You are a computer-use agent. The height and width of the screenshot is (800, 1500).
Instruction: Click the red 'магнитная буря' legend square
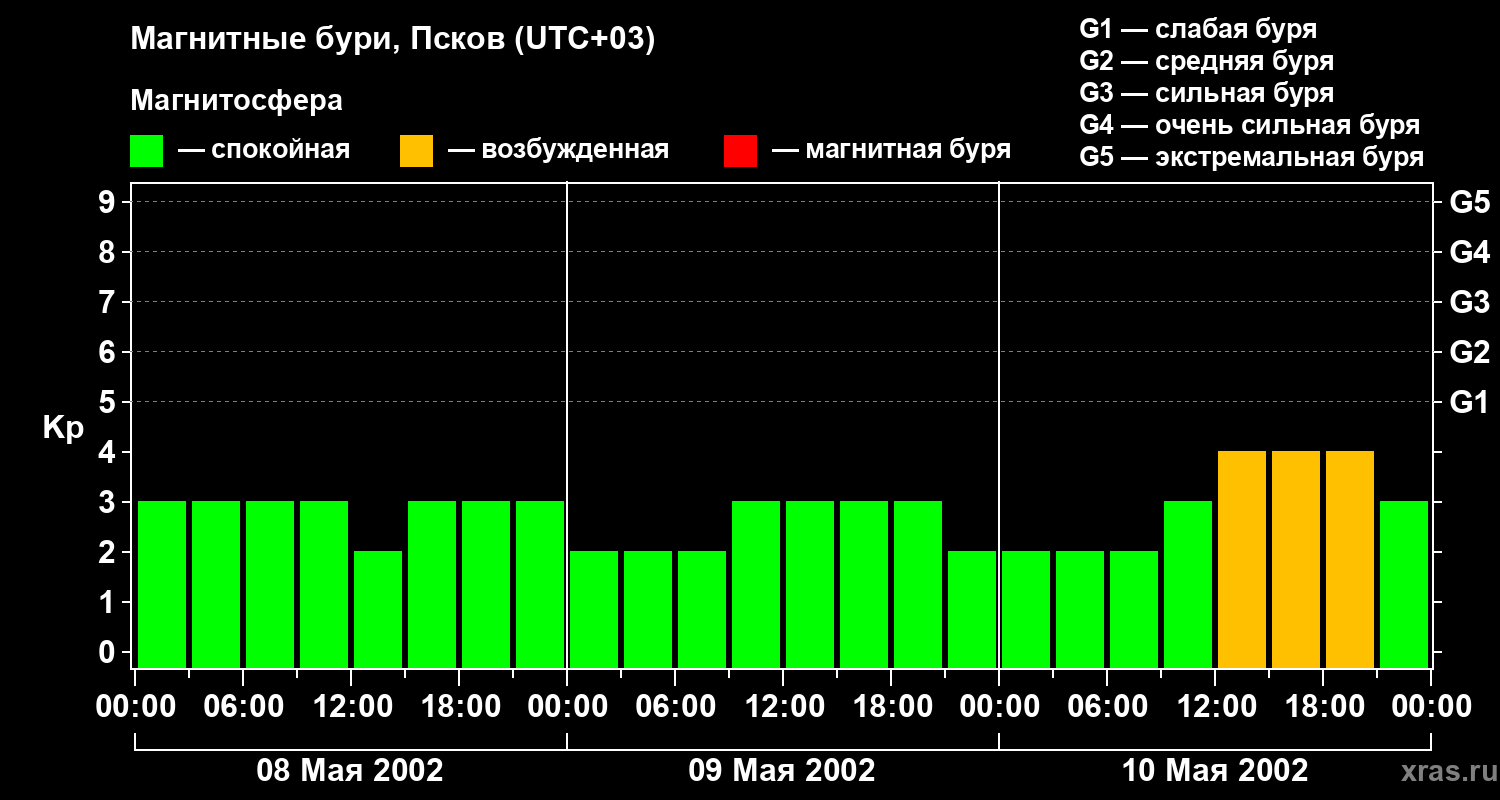coord(740,151)
